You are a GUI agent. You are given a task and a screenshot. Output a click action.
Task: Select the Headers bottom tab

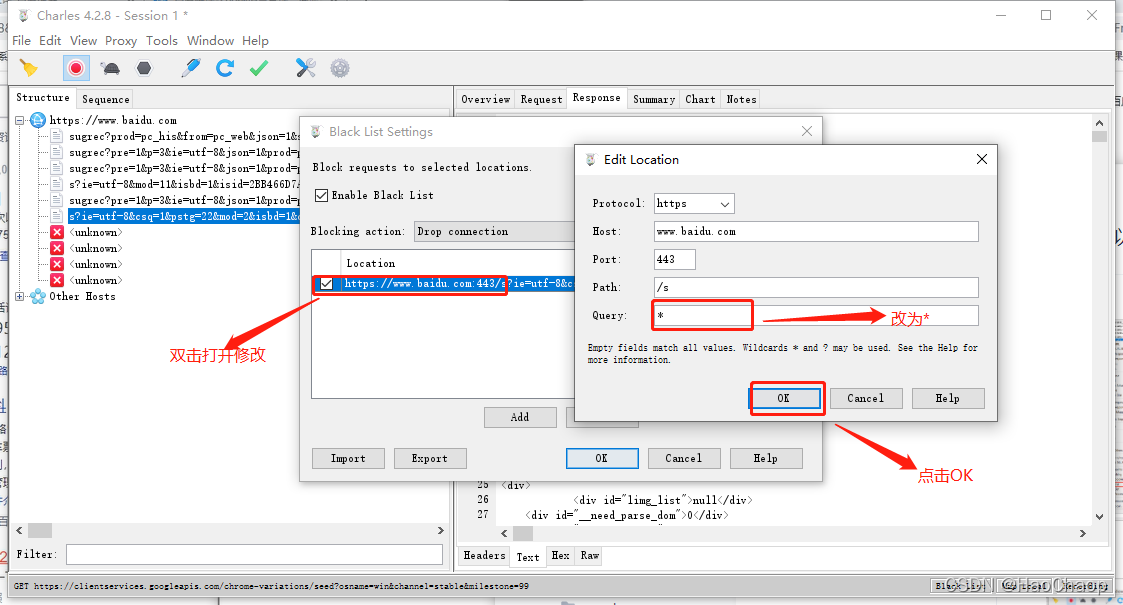coord(484,556)
